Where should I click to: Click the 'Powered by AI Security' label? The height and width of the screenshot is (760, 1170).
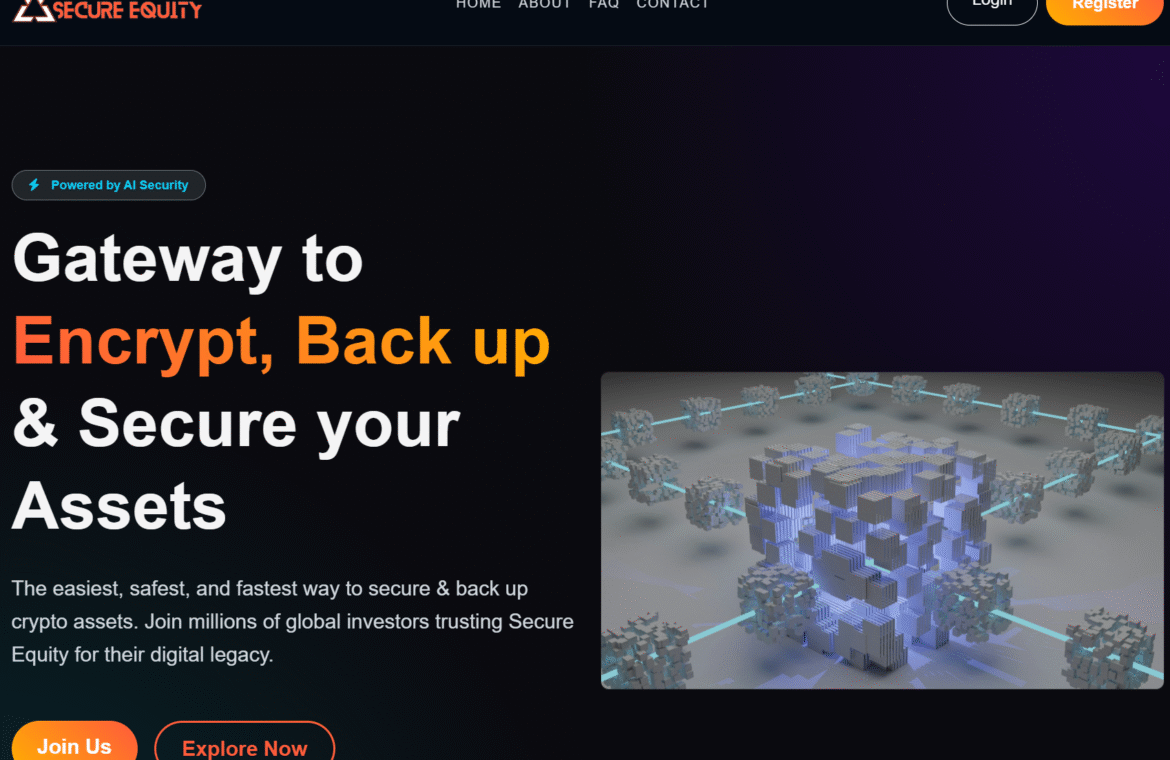click(x=119, y=185)
